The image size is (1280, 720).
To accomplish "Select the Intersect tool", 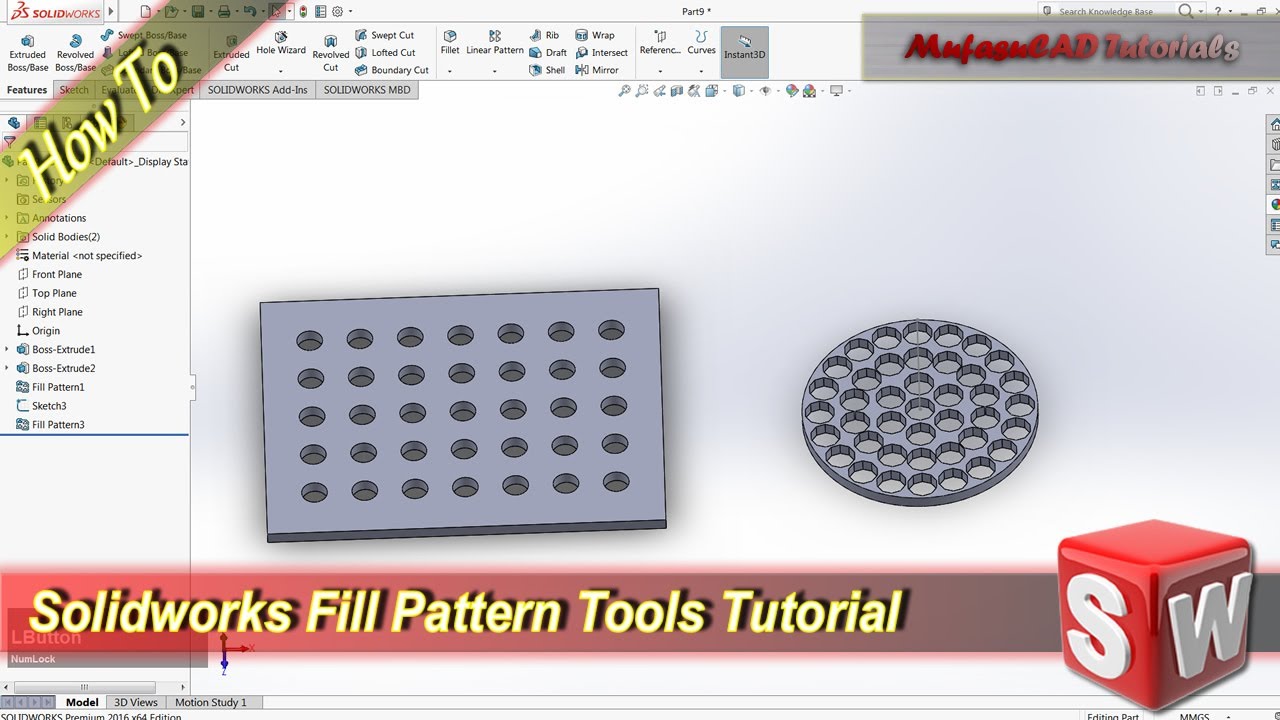I will 601,53.
